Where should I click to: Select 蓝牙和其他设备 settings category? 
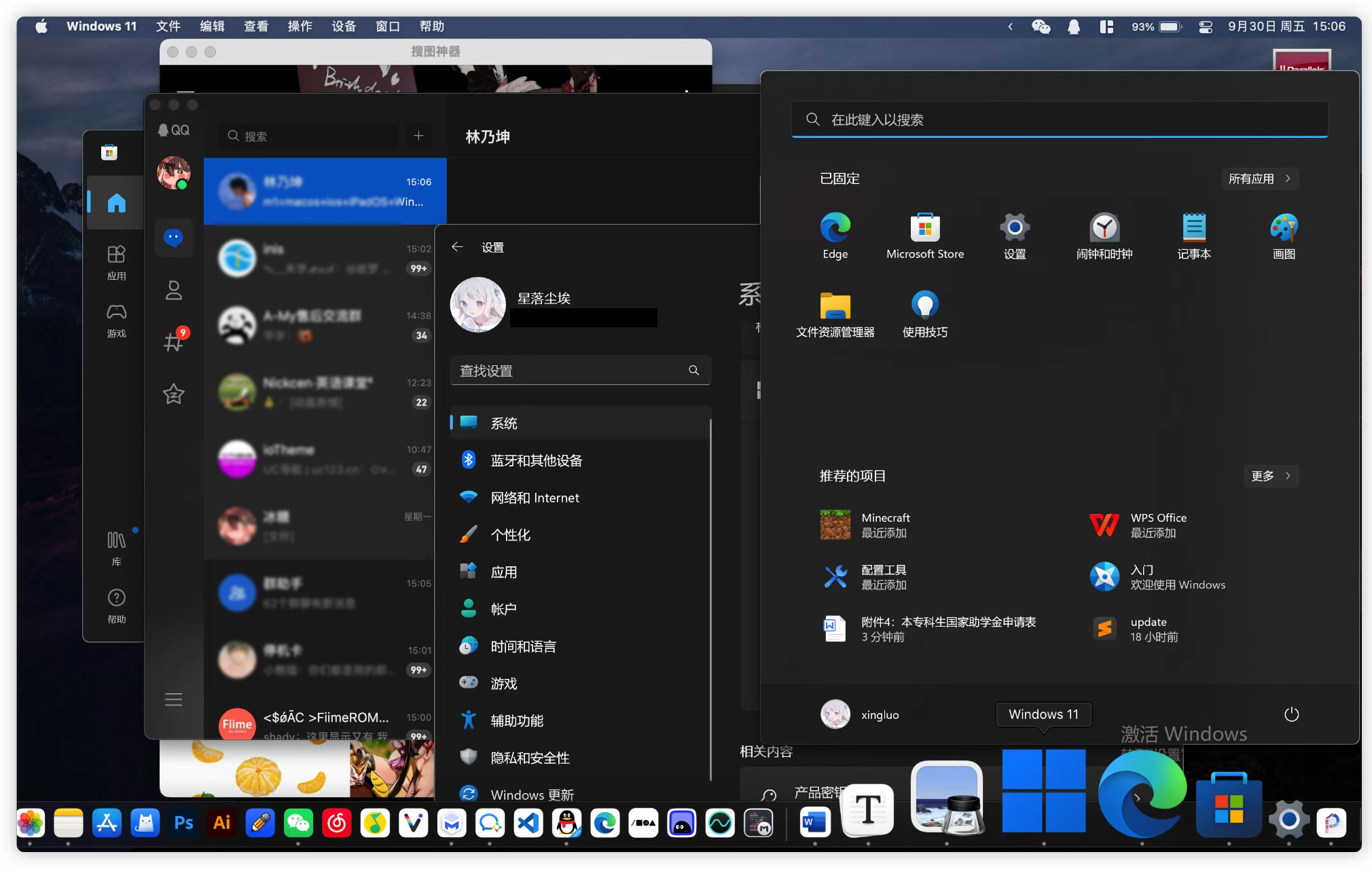[x=537, y=460]
